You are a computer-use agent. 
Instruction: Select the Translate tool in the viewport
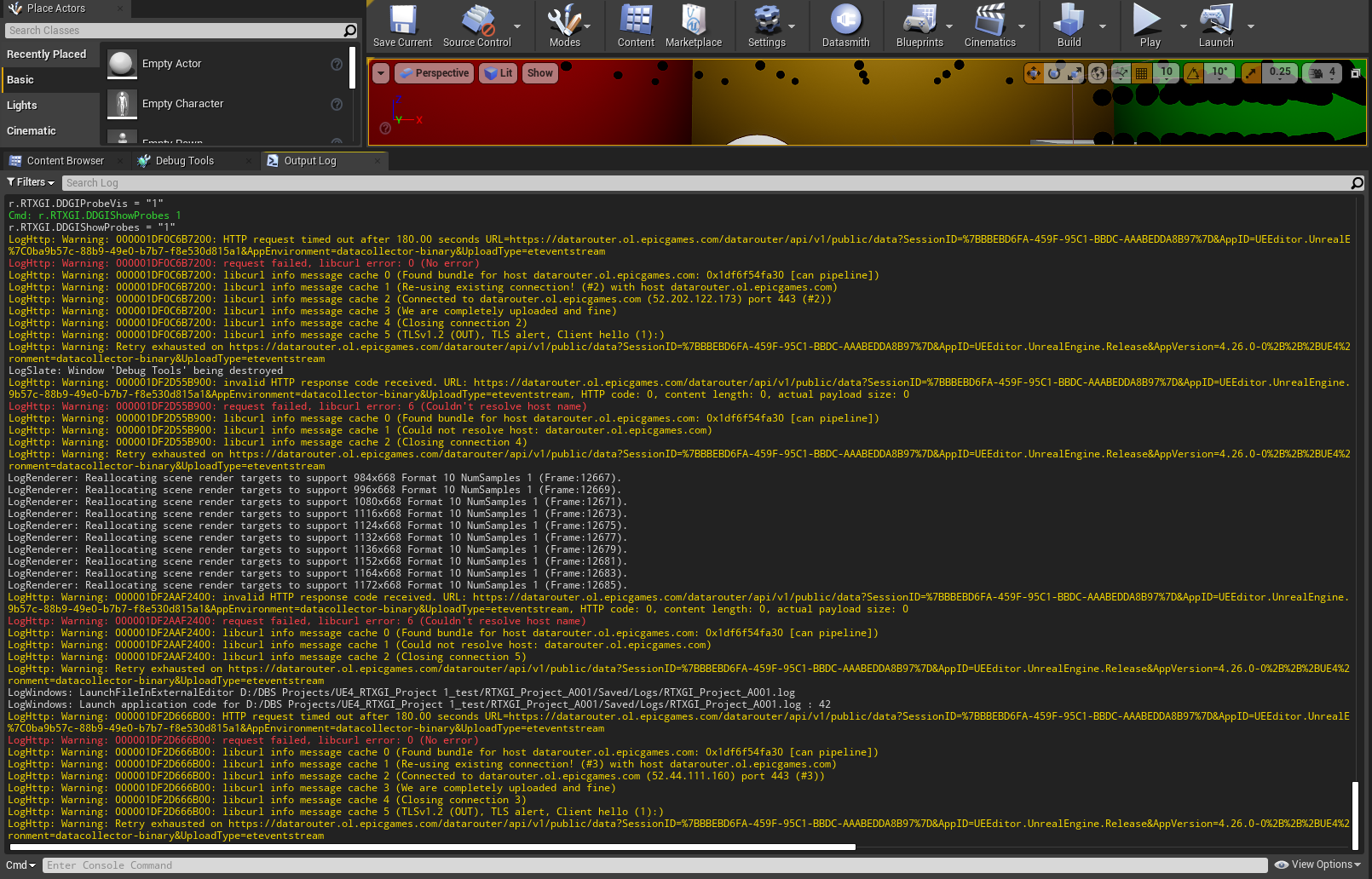(x=1033, y=72)
